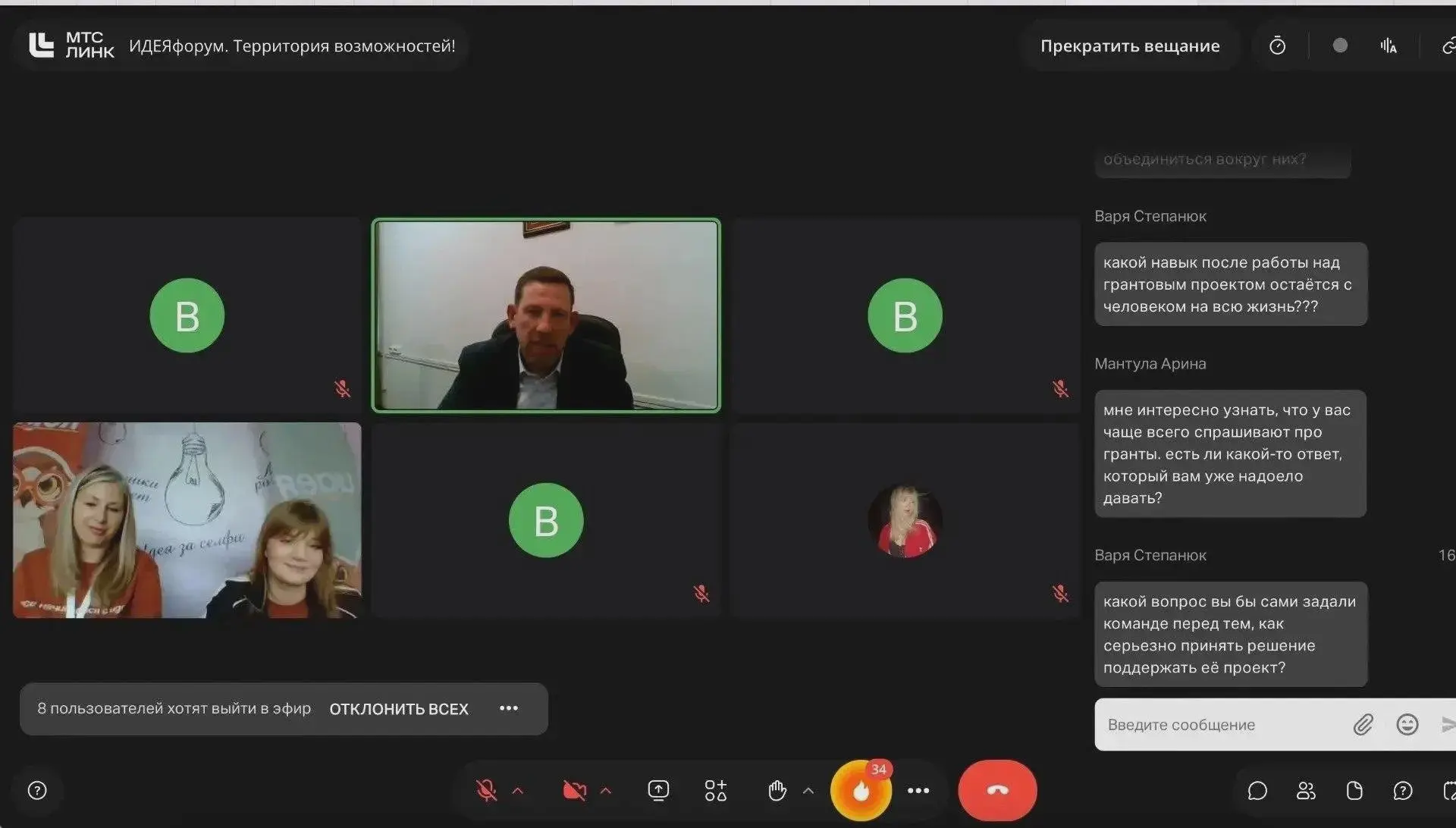1456x828 pixels.
Task: Click event title ИДЕЯфорум. Территория возможностей!
Action: coord(292,45)
